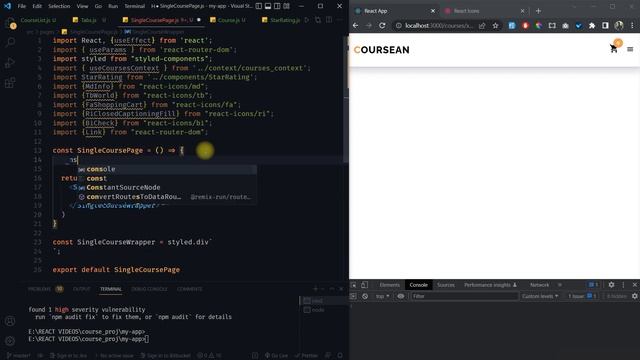Reload the localhost page in Chrome

(382, 25)
